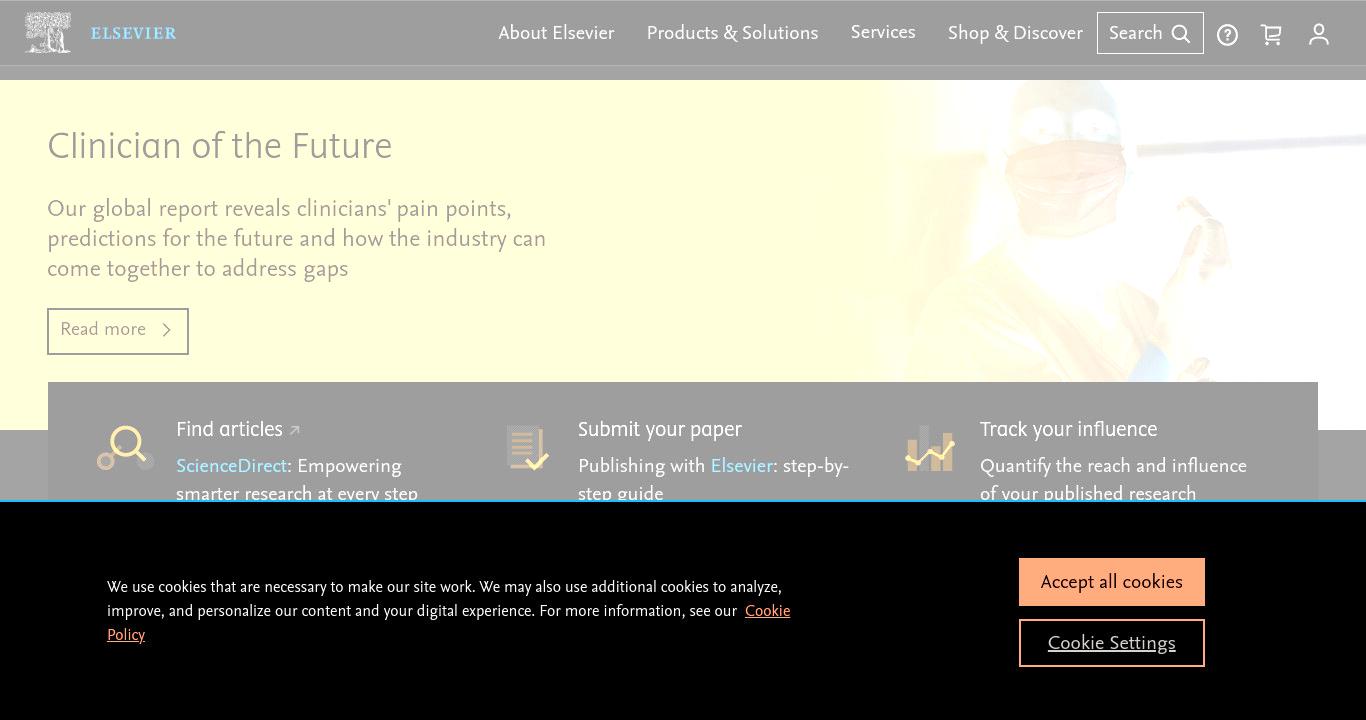Screen dimensions: 1366x720
Task: Click the Elsevier tree logo
Action: coord(48,33)
